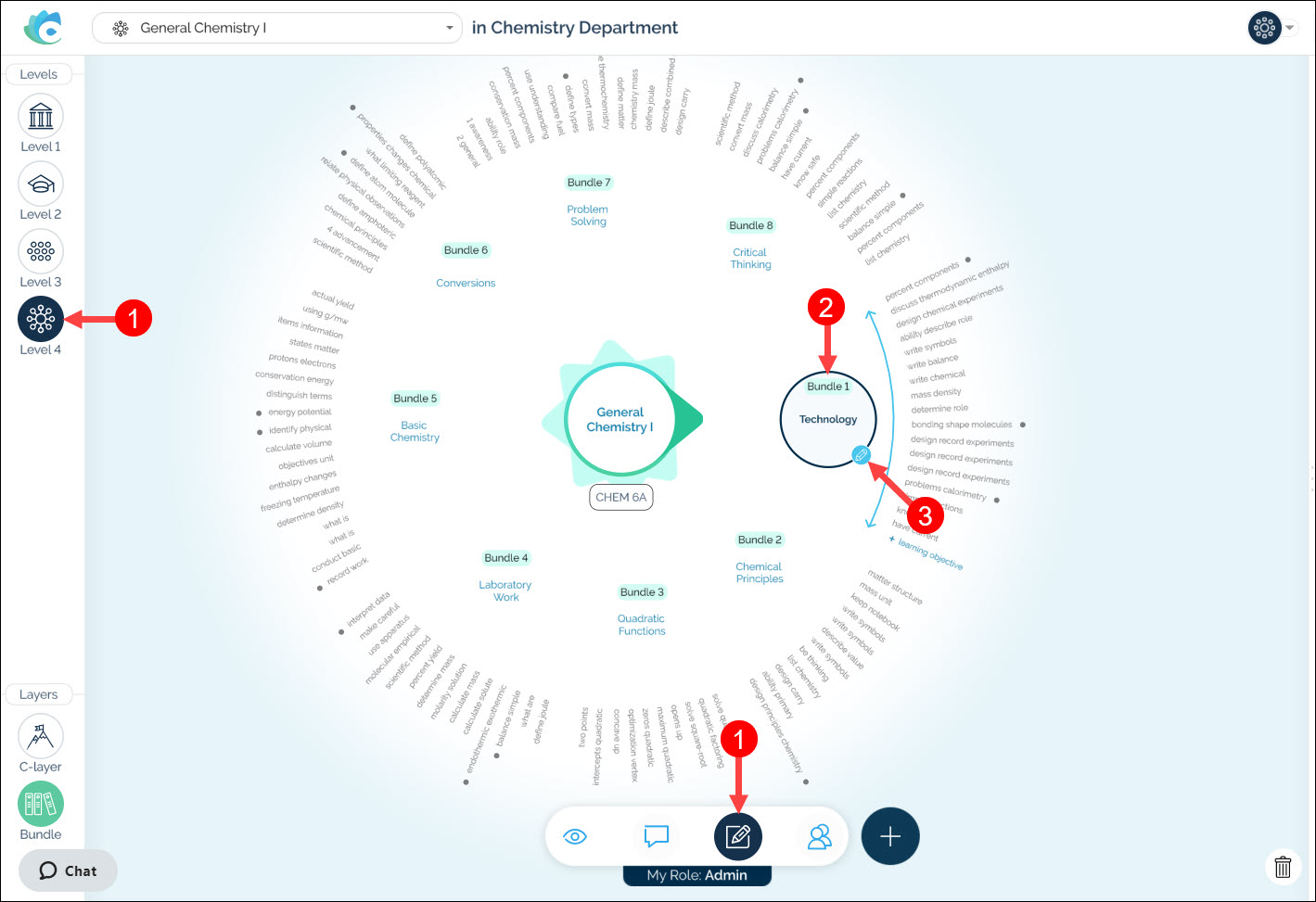Activate edit mode pencil button

pyautogui.click(x=738, y=837)
